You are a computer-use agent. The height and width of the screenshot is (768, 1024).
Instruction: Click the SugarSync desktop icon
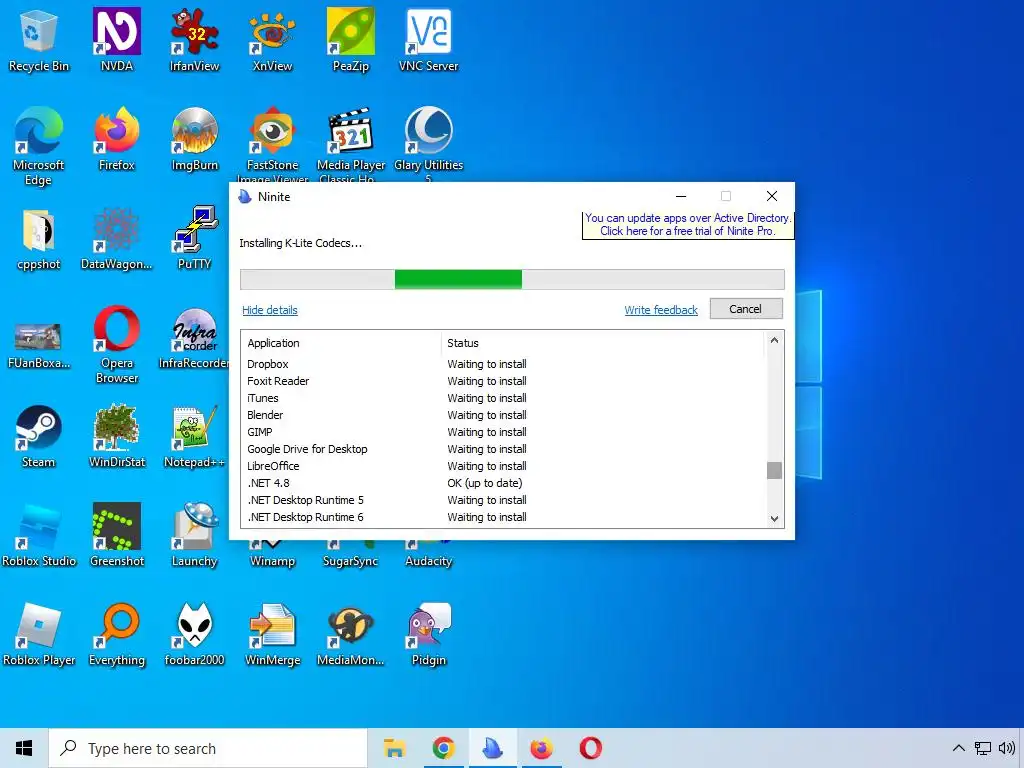[x=351, y=555]
